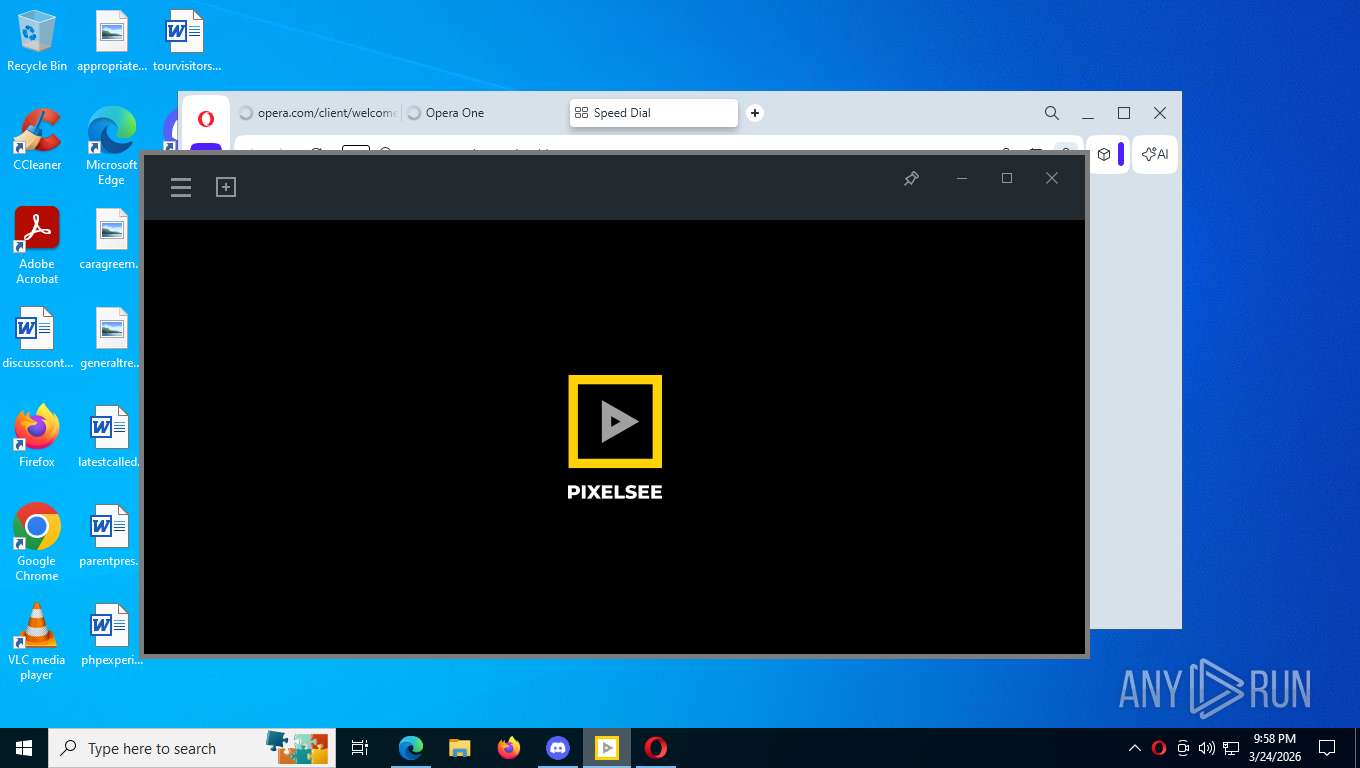Select the CCleaner desktop shortcut

37,140
